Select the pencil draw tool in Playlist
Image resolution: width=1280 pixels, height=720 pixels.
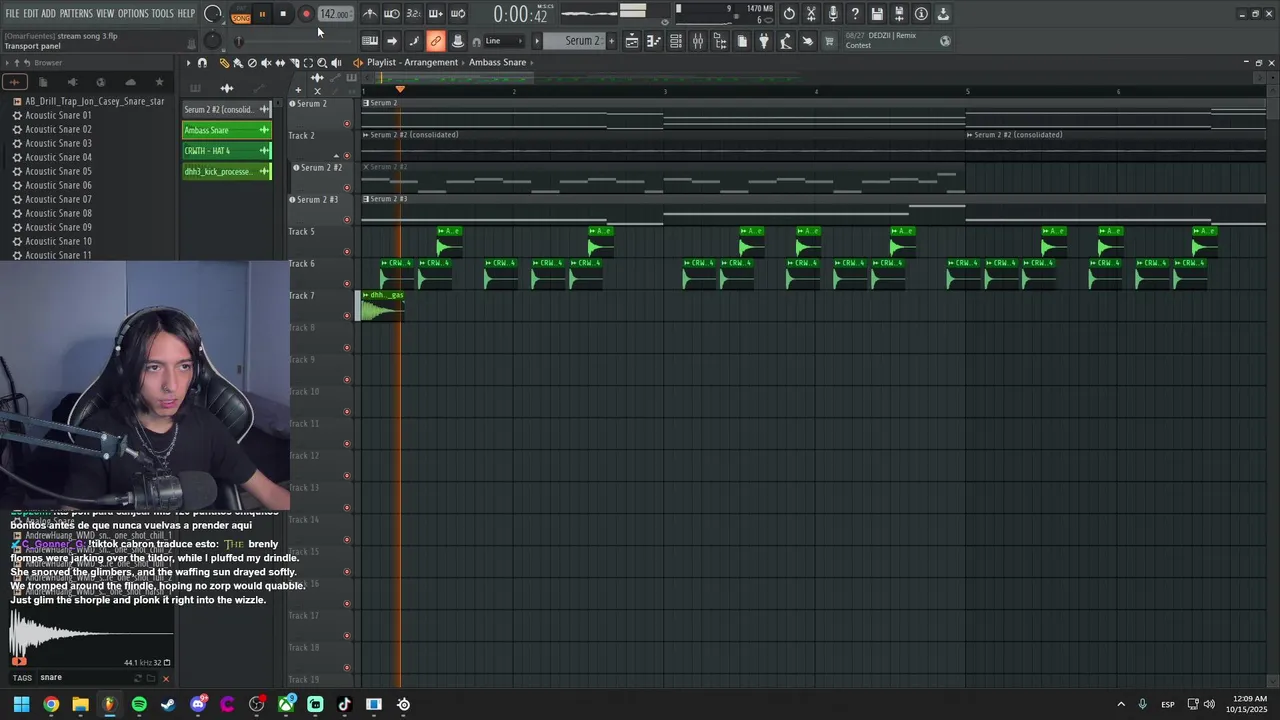[x=224, y=62]
